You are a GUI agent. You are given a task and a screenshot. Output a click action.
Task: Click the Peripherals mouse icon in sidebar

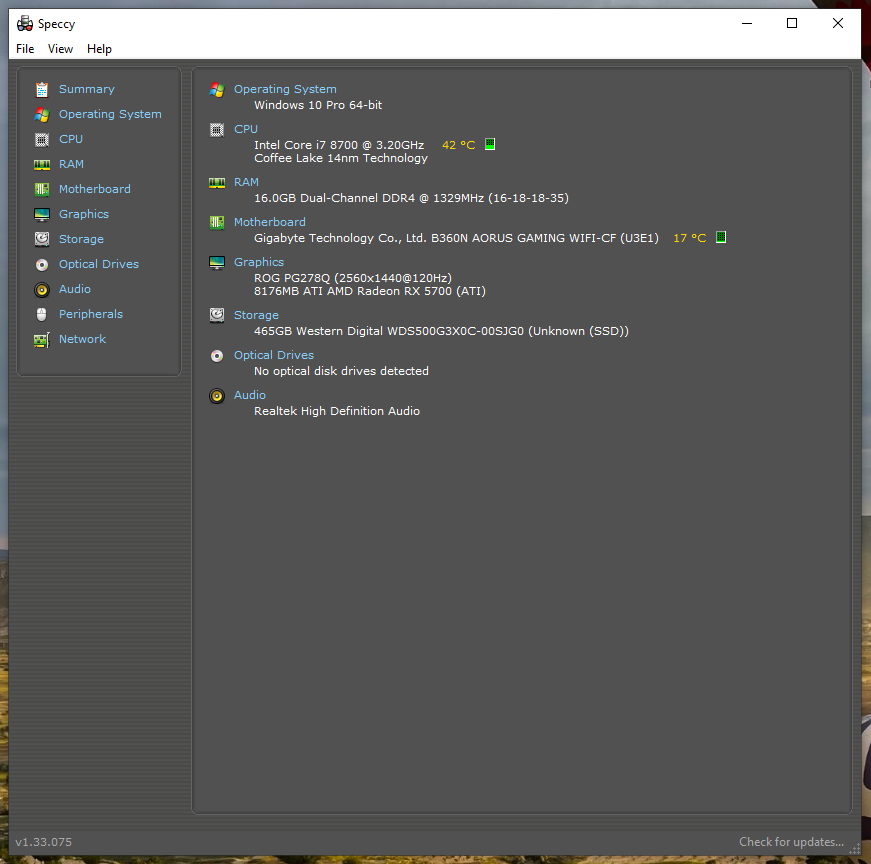click(41, 314)
